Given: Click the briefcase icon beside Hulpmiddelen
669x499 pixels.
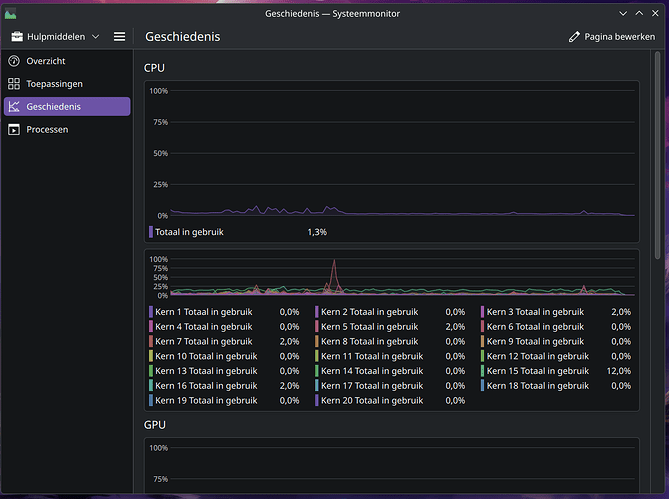Looking at the screenshot, I should (17, 37).
